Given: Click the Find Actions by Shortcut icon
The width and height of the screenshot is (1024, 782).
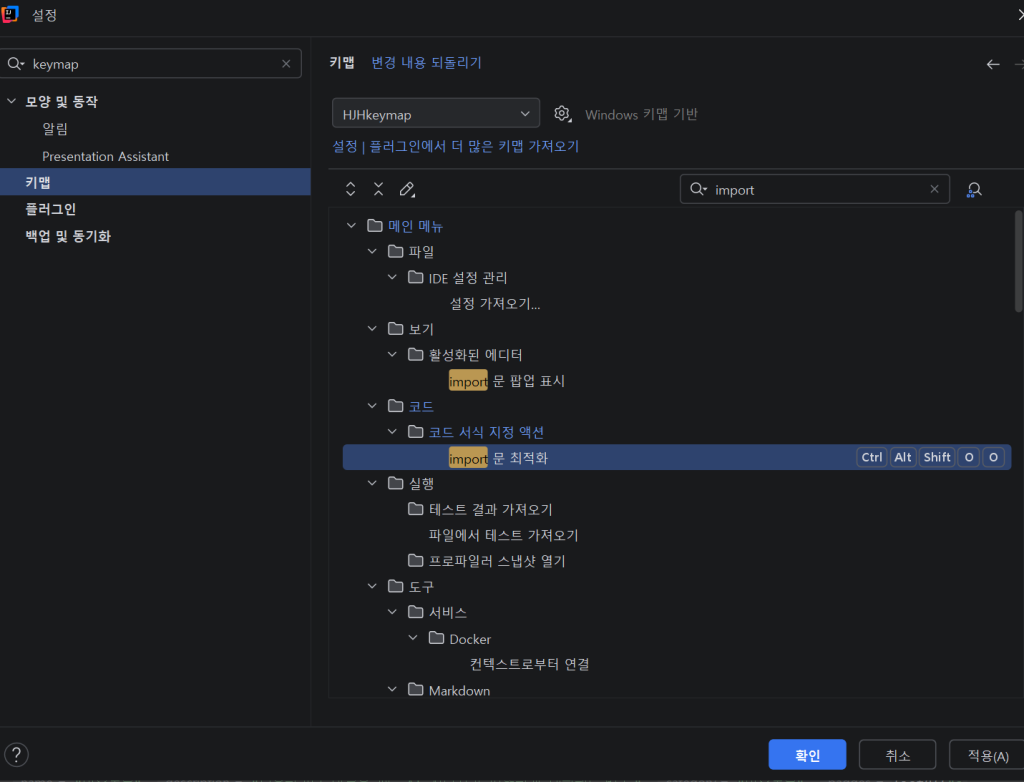Looking at the screenshot, I should click(973, 189).
